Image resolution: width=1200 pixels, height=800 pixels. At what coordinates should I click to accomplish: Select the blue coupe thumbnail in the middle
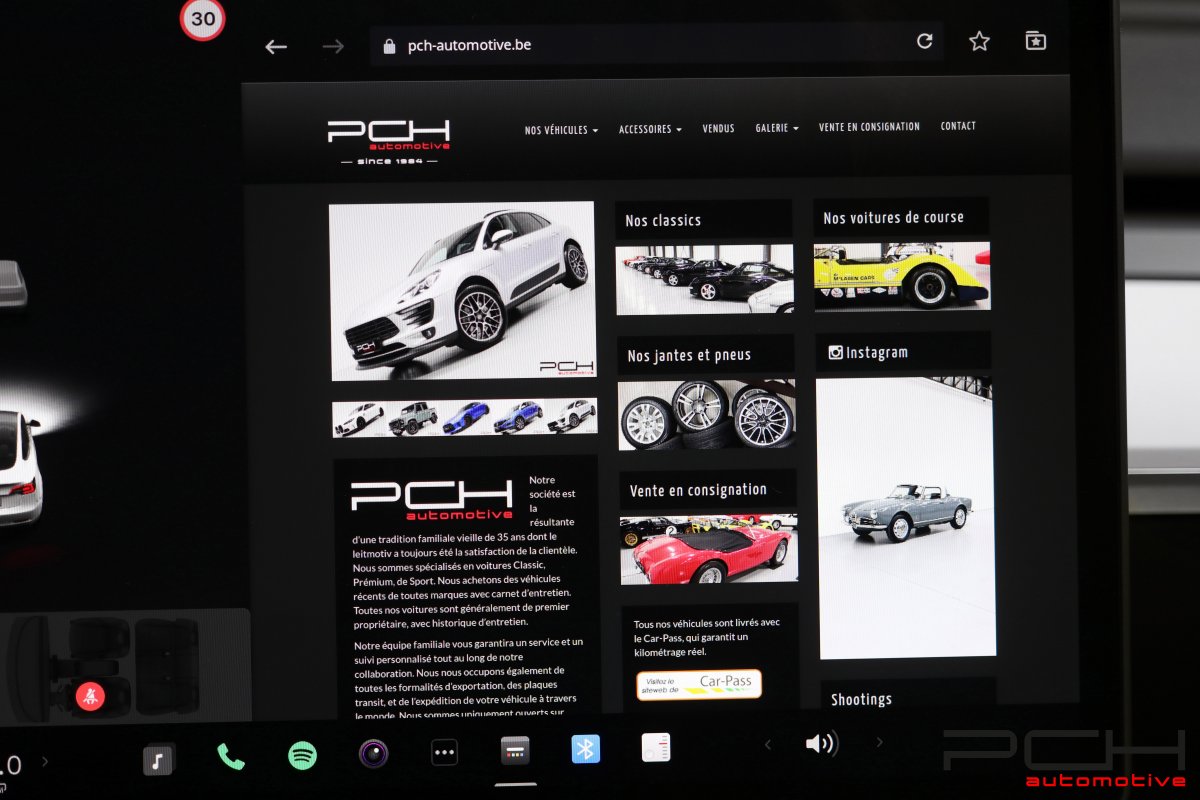466,417
